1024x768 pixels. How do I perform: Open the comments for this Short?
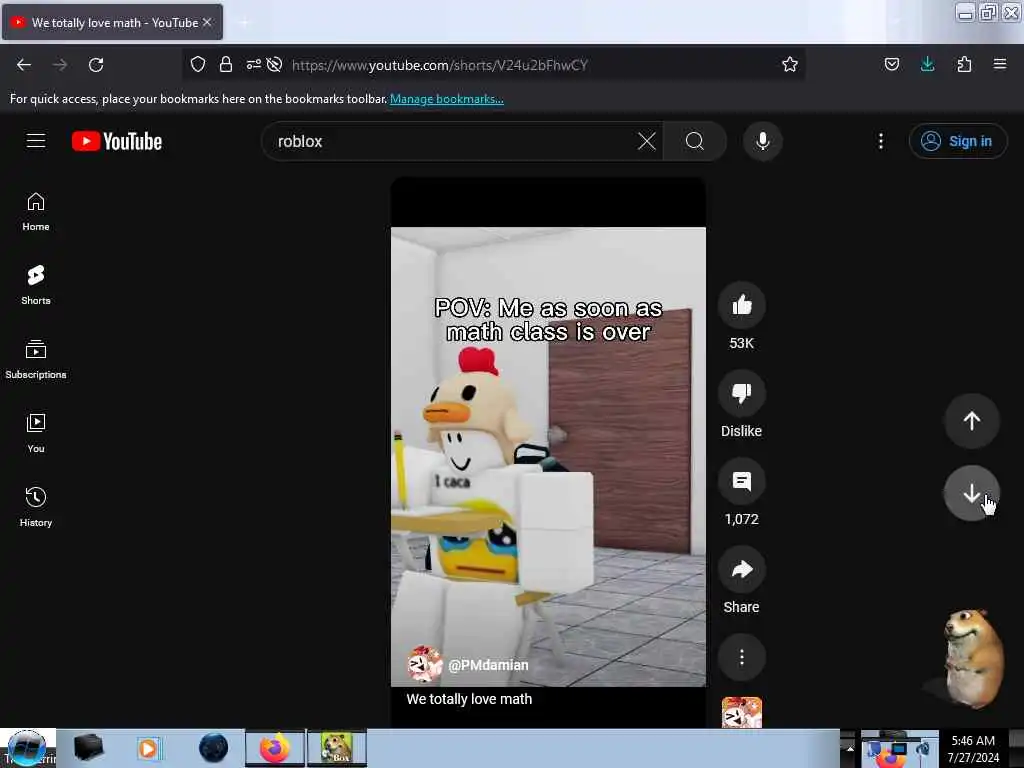click(x=741, y=481)
